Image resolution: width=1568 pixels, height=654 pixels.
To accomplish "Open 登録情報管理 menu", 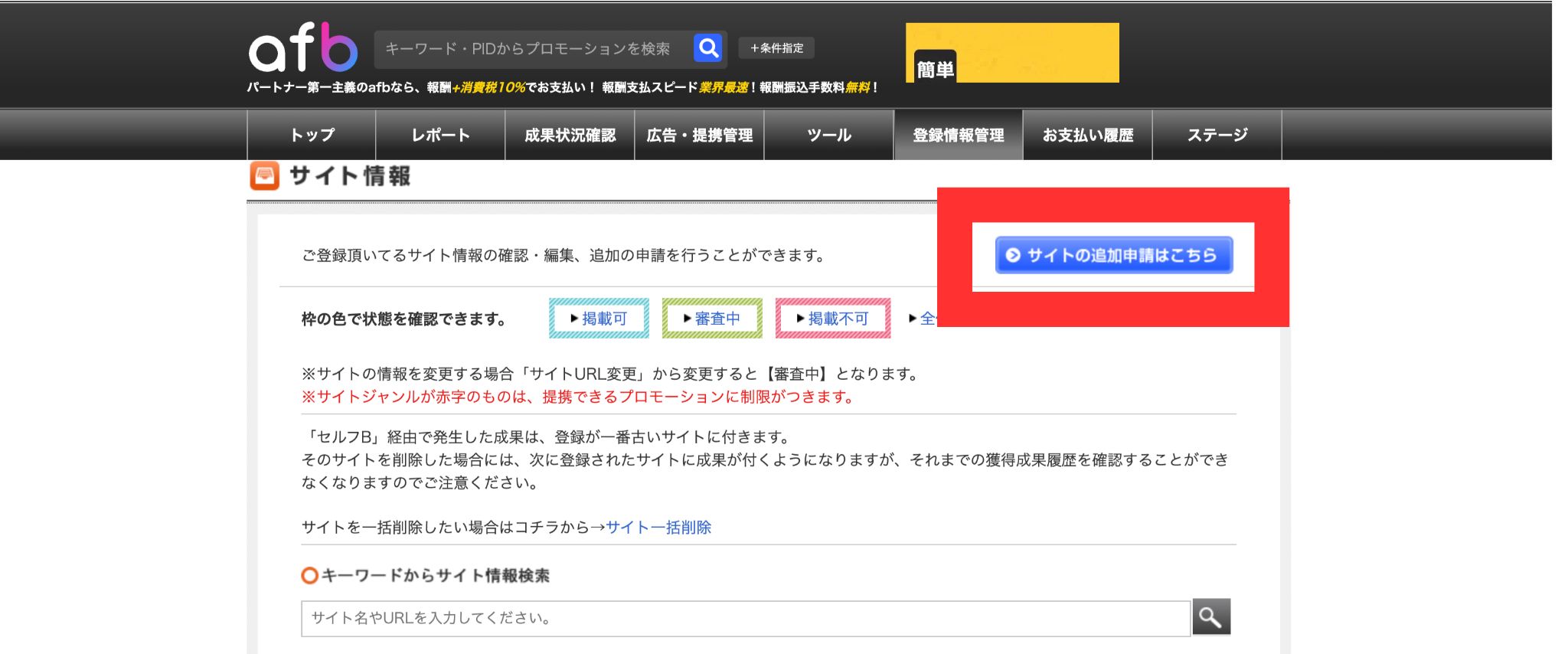I will pos(958,135).
